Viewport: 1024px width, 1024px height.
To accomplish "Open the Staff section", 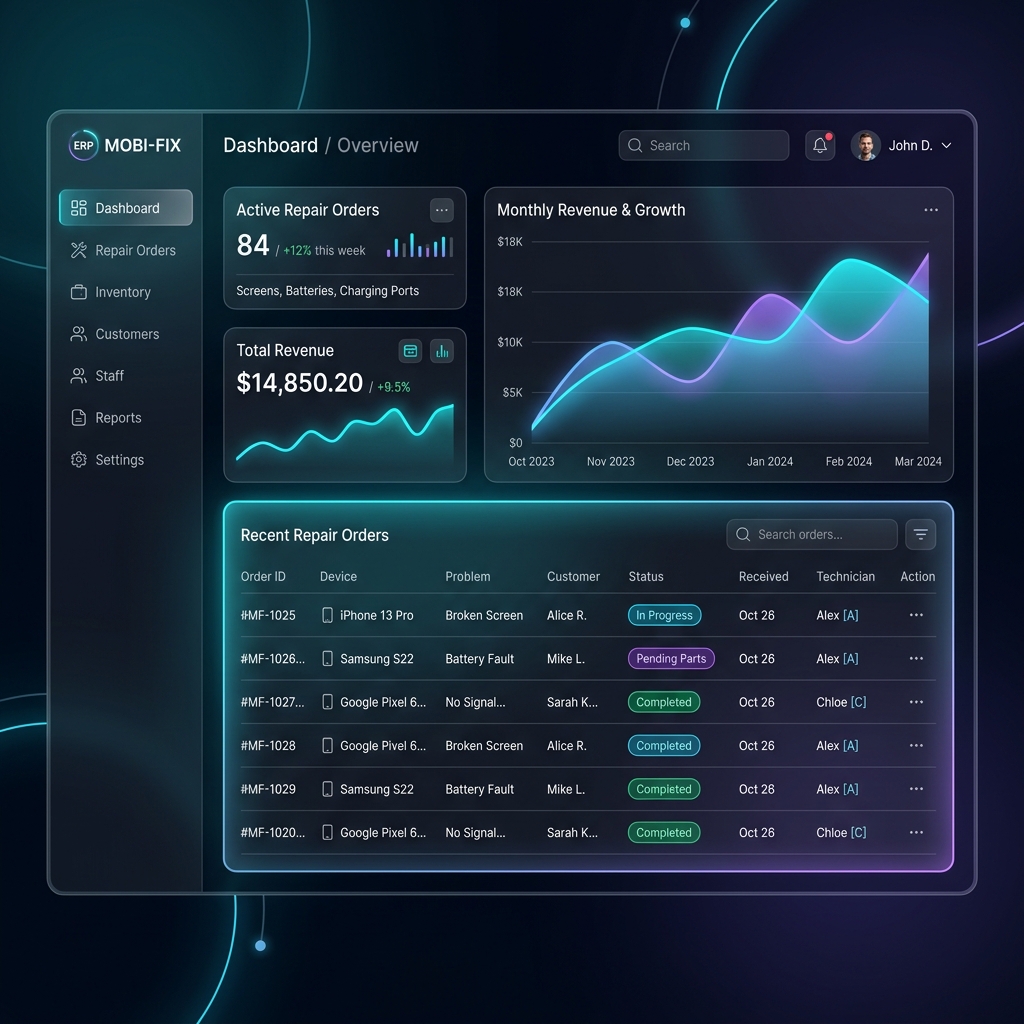I will tap(97, 376).
